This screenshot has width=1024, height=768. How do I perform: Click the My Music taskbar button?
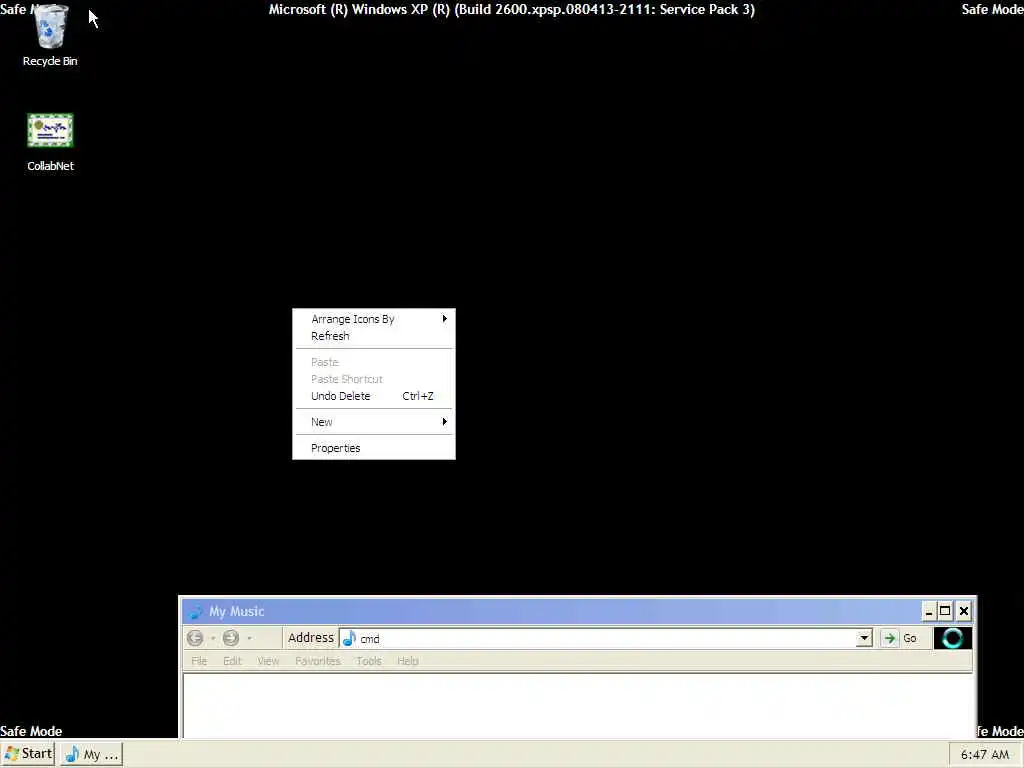pos(91,754)
